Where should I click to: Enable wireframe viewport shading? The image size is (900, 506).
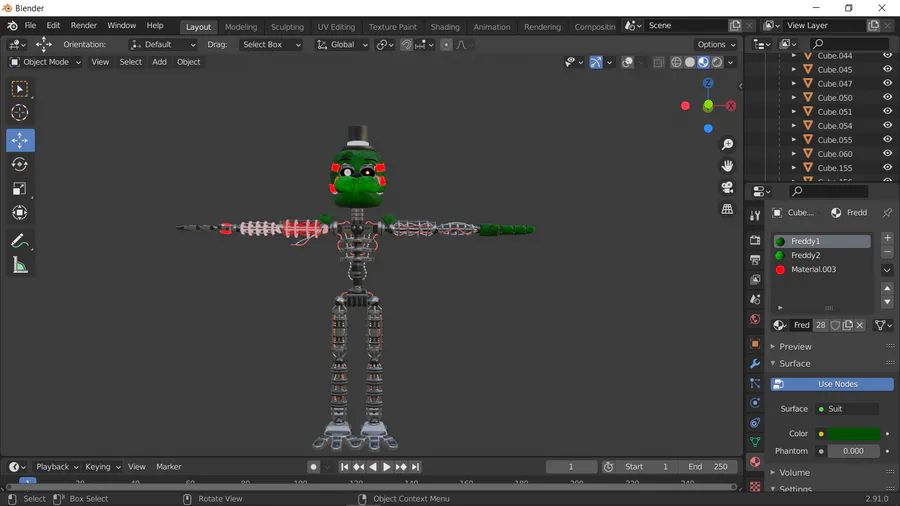click(676, 62)
